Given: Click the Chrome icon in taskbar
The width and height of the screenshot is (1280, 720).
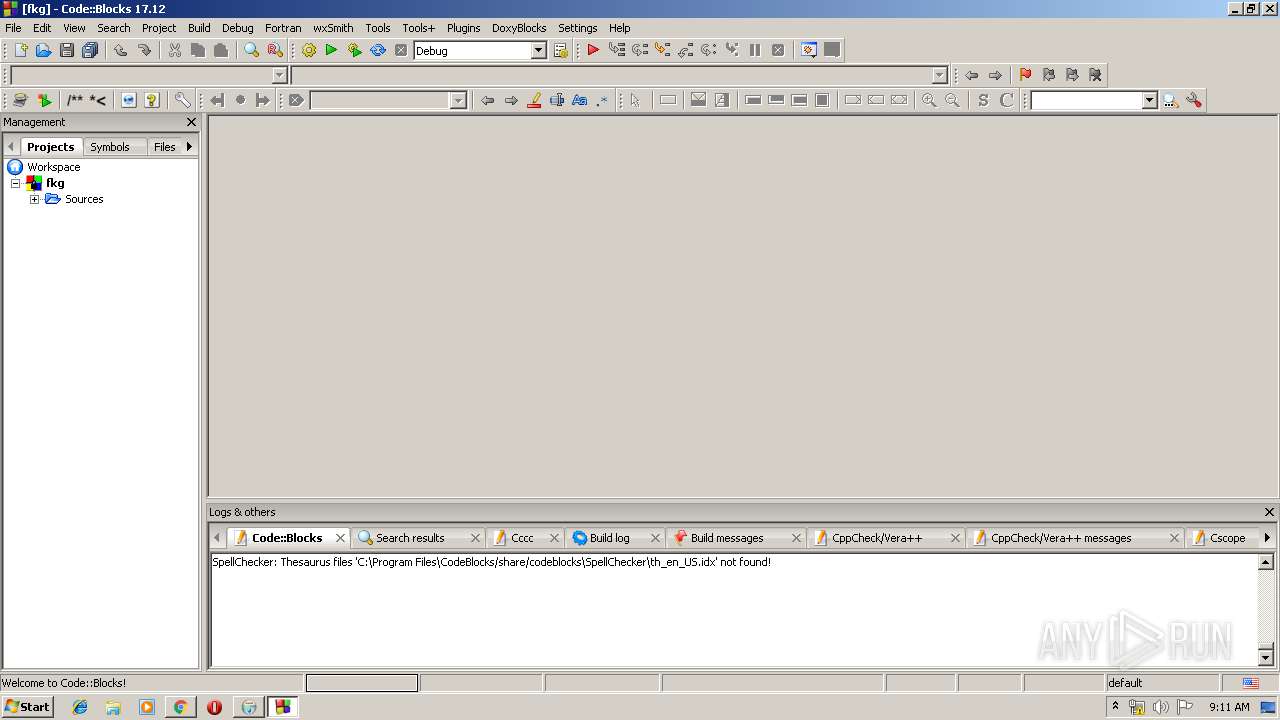Looking at the screenshot, I should (x=180, y=707).
